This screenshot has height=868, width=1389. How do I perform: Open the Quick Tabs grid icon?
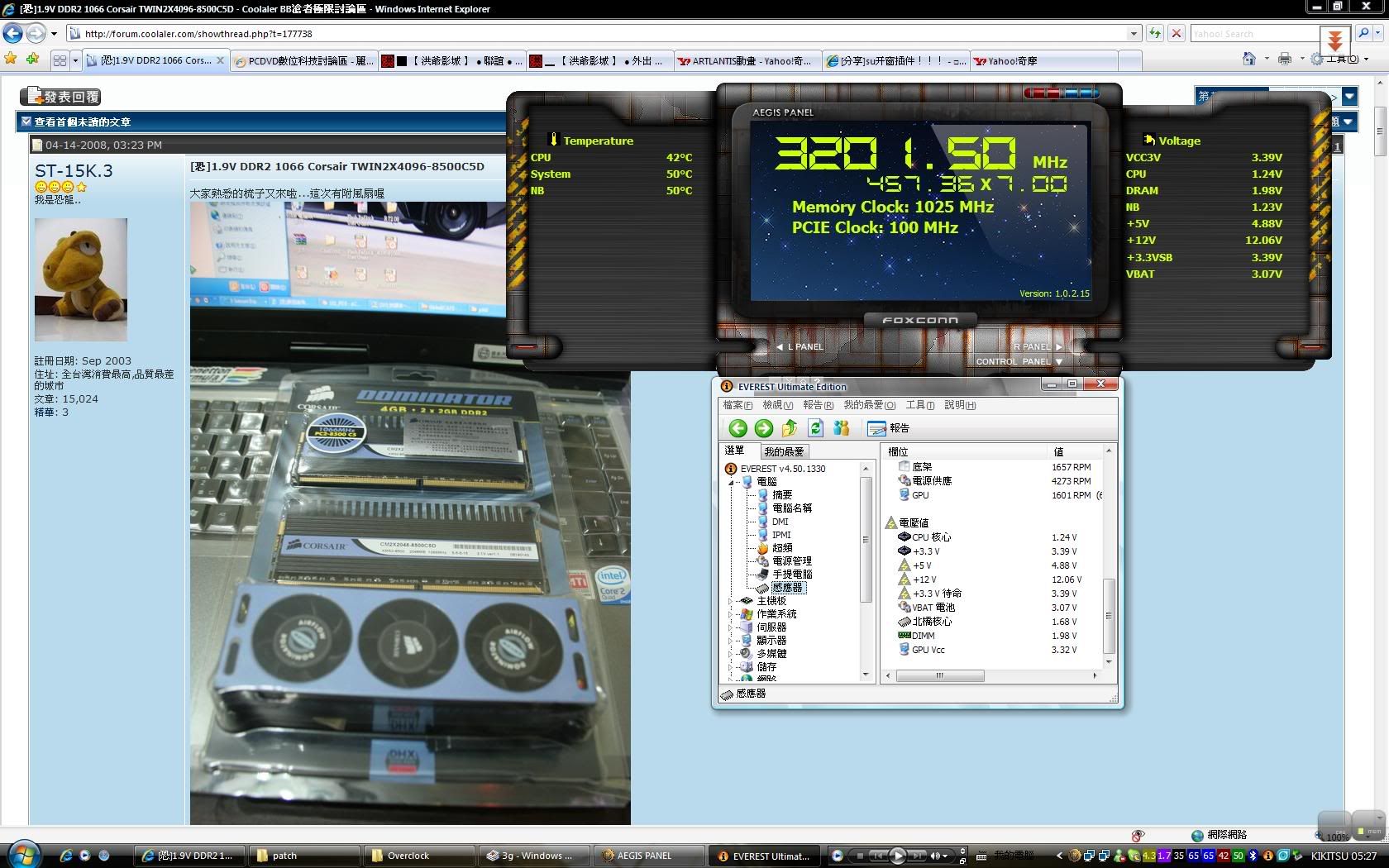coord(60,60)
